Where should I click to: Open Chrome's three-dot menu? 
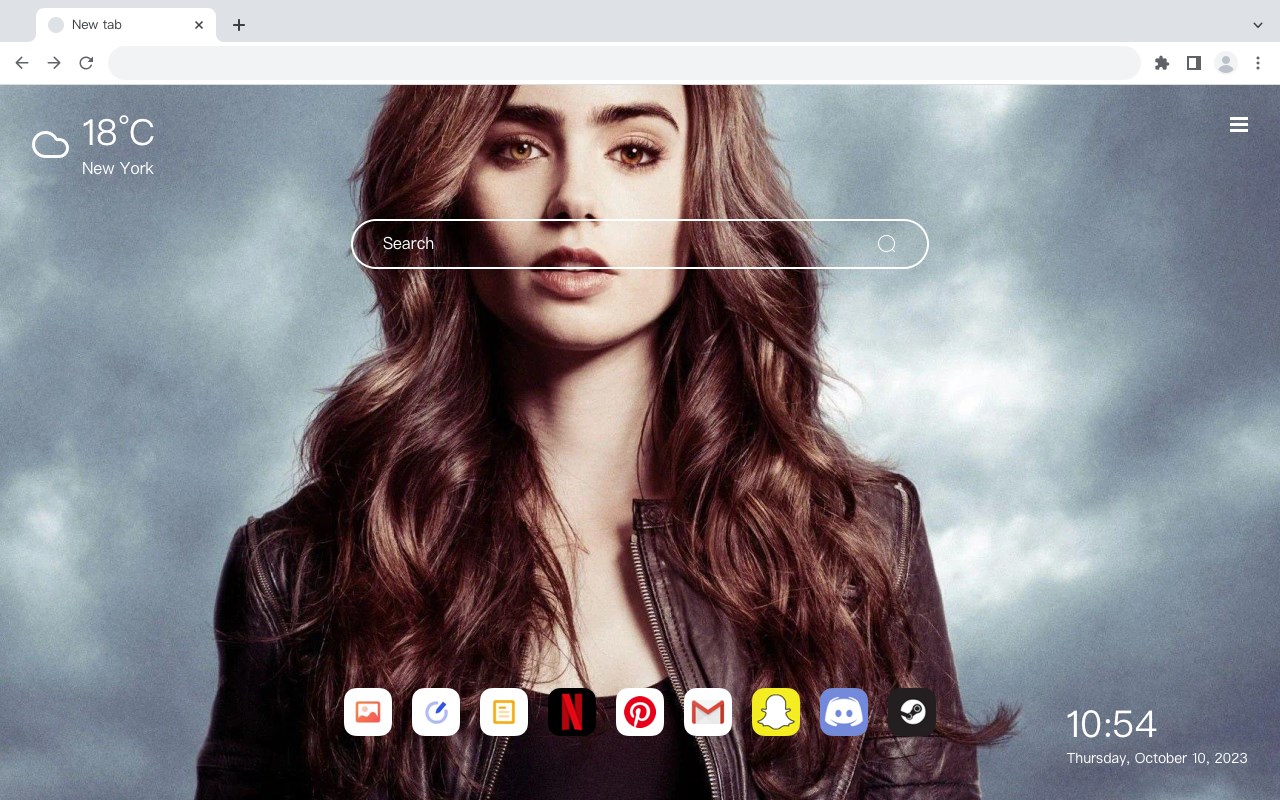(x=1258, y=63)
